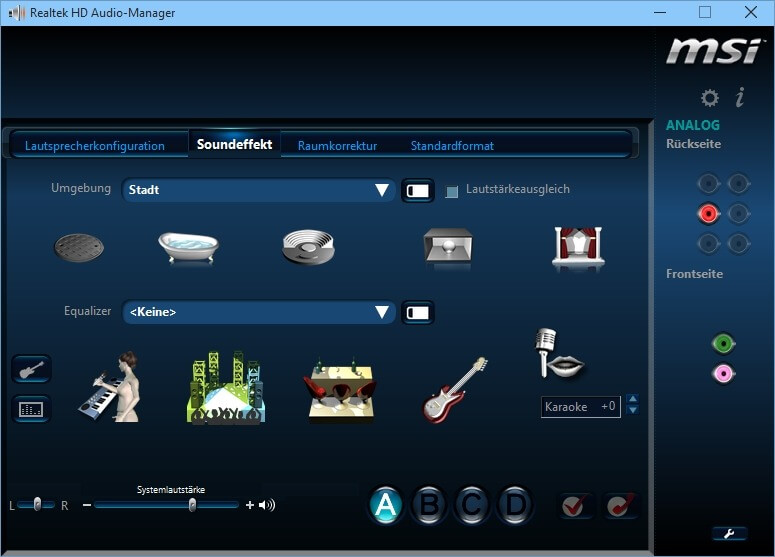Switch to the Raumkorrektur tab
The height and width of the screenshot is (557, 775).
(338, 146)
